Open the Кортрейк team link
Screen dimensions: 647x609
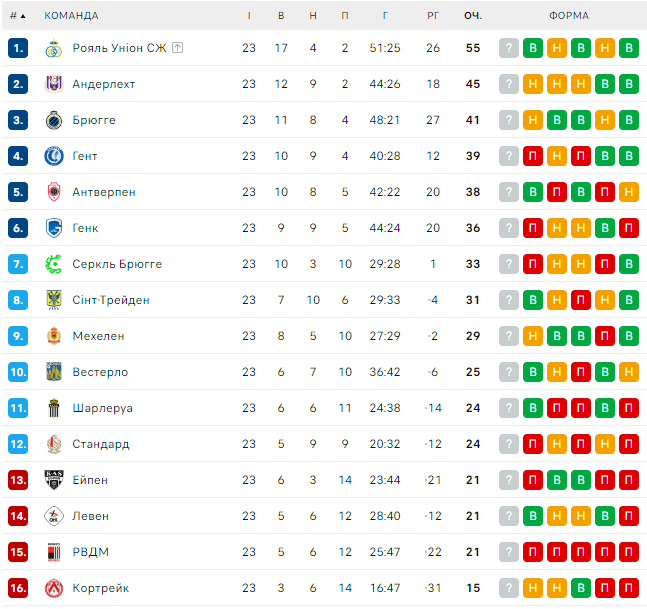click(100, 588)
